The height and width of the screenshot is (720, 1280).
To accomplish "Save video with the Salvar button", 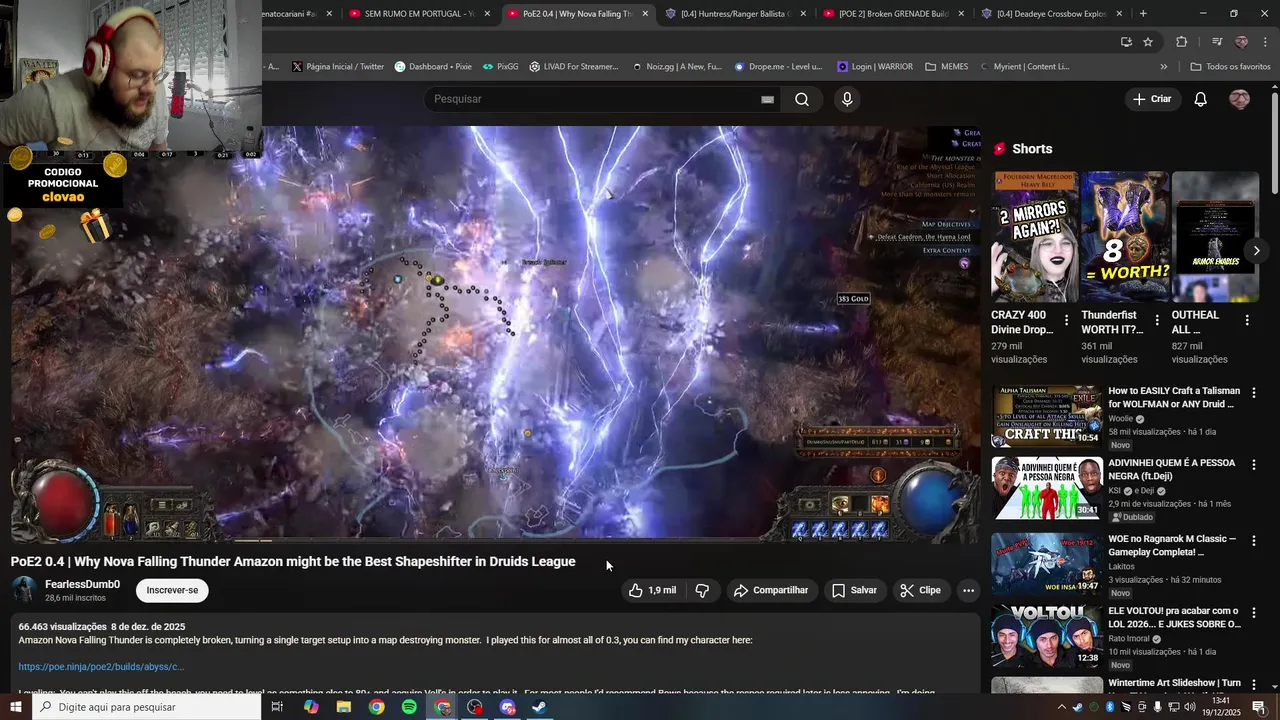I will coord(854,590).
